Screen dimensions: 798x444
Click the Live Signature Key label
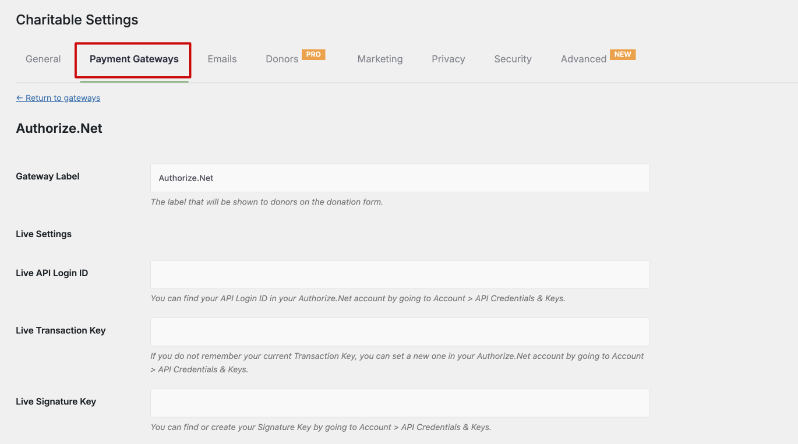(56, 402)
